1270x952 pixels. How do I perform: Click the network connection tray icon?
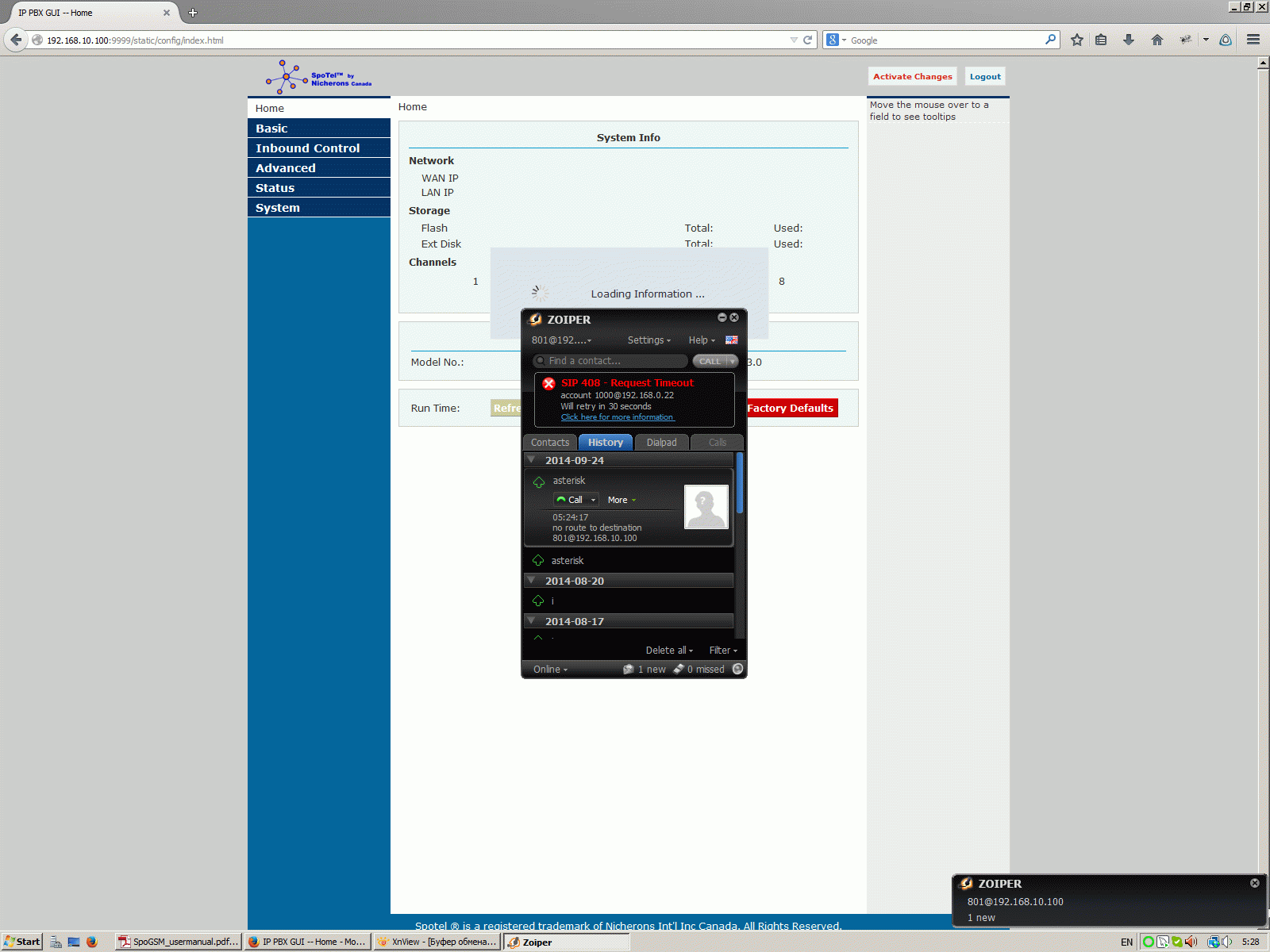(1214, 942)
